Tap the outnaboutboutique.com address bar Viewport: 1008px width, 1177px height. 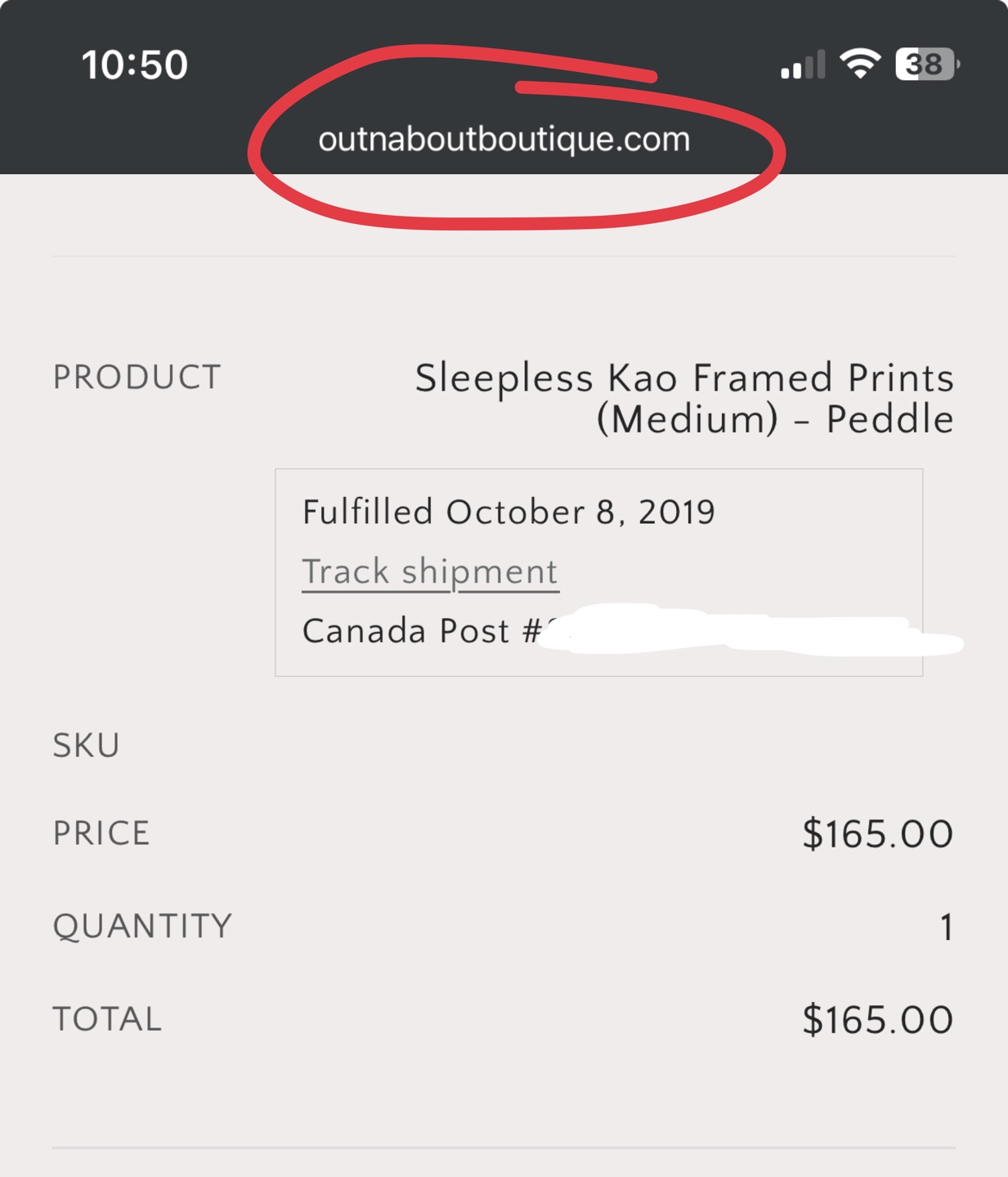click(504, 140)
